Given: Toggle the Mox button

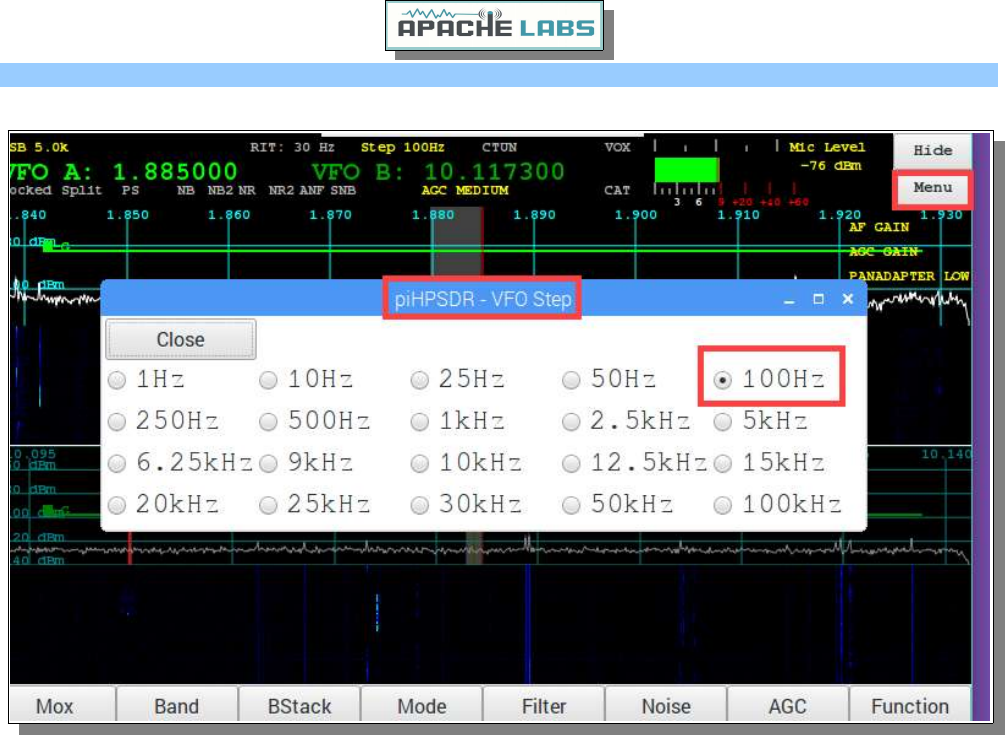Looking at the screenshot, I should tap(54, 706).
